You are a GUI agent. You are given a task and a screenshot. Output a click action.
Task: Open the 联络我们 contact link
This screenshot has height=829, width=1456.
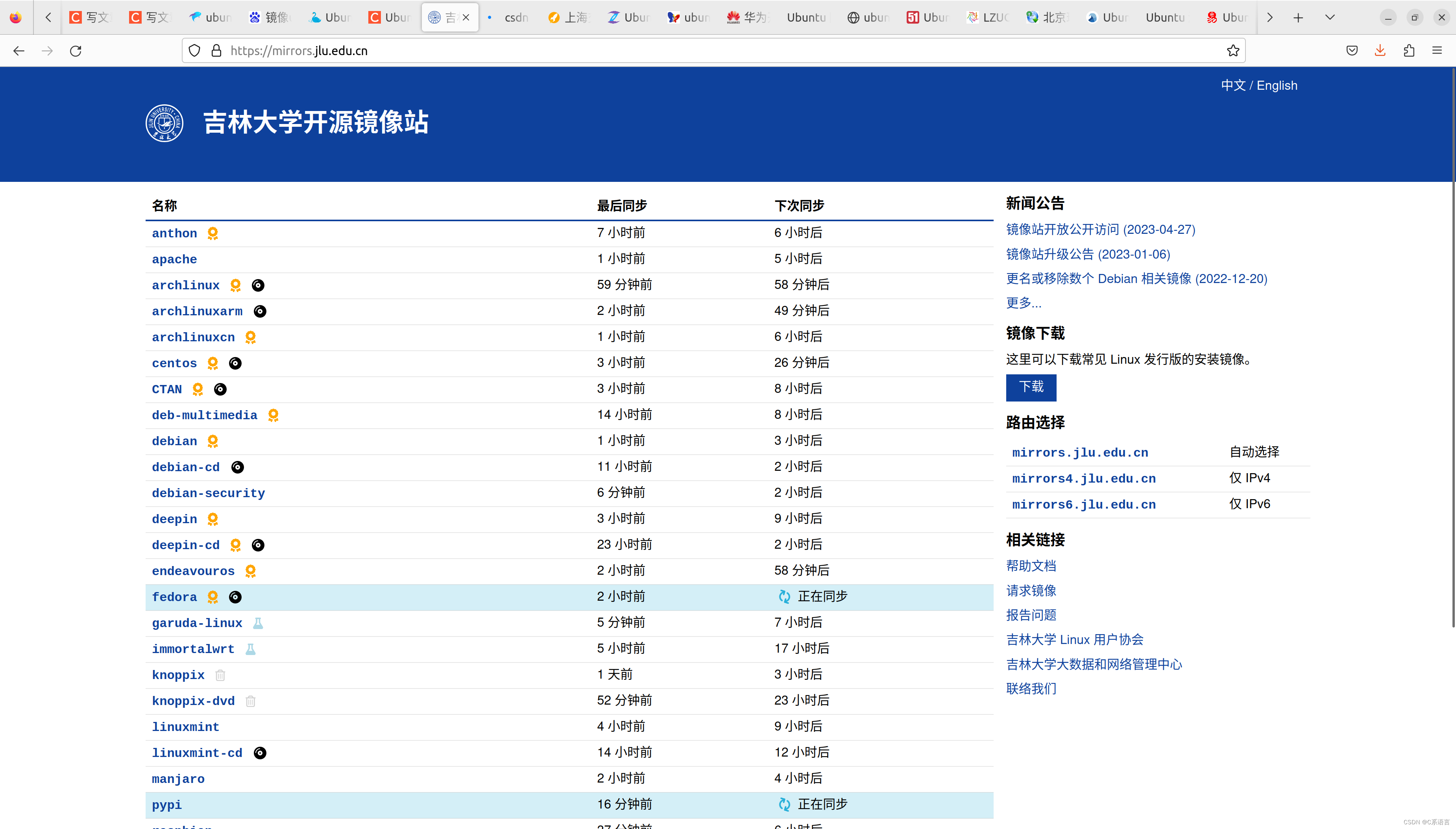pyautogui.click(x=1031, y=689)
